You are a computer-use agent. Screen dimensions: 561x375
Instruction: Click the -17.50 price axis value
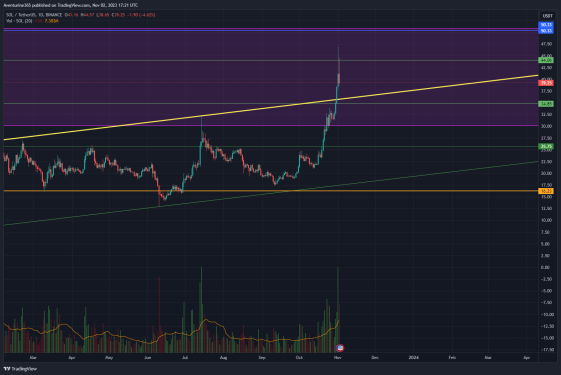click(x=546, y=350)
